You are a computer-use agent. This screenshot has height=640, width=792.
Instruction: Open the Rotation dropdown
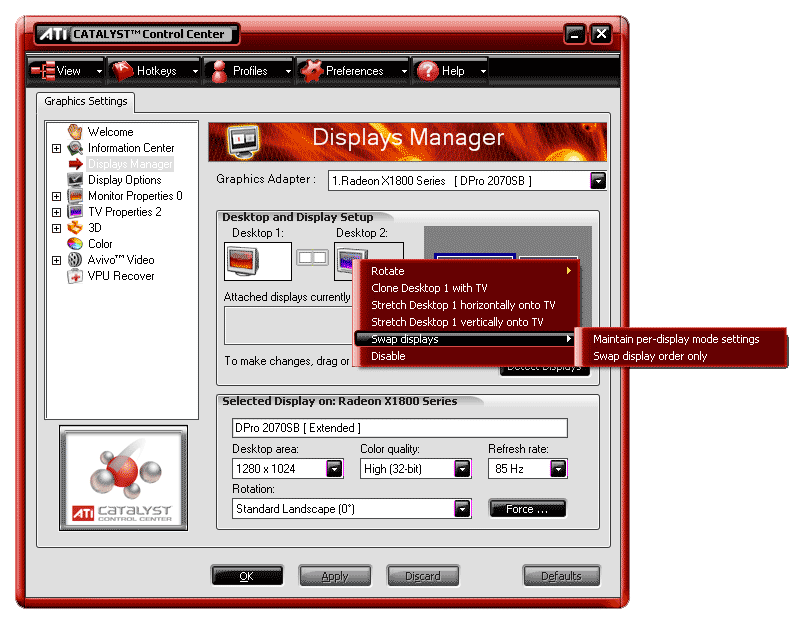point(462,509)
